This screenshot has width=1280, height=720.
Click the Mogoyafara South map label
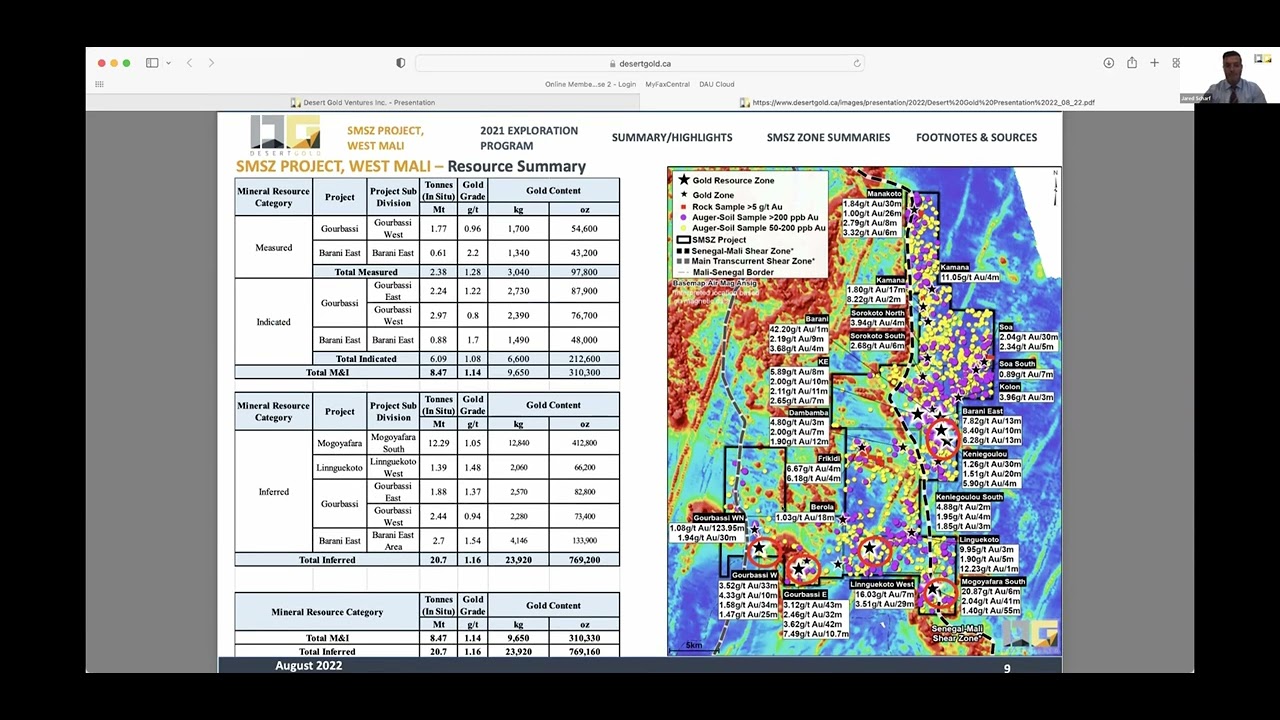[993, 581]
